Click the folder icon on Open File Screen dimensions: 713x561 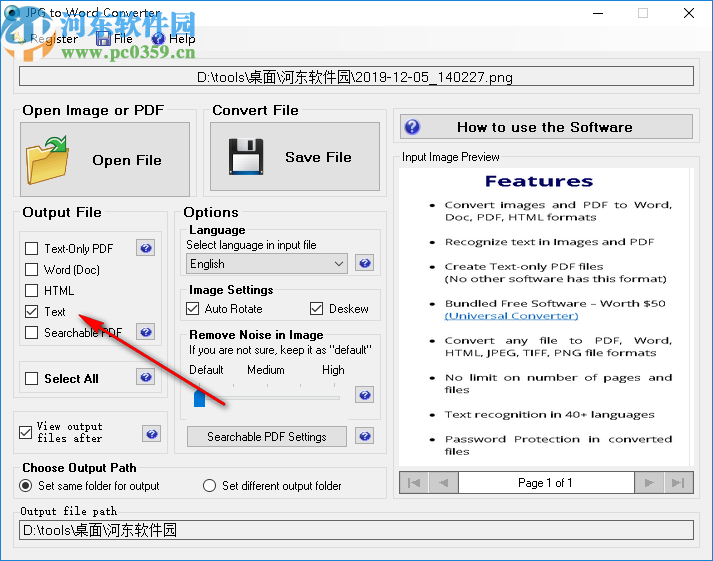point(47,160)
